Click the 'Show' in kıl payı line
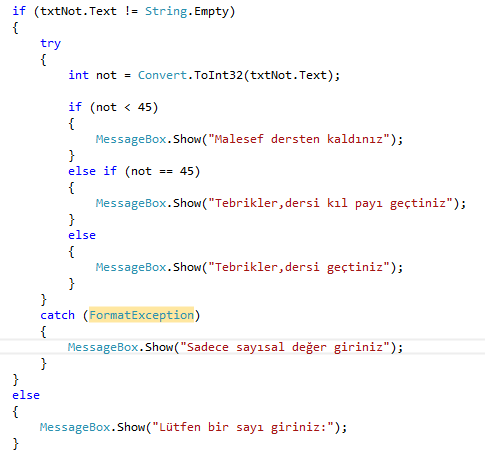 tap(187, 203)
